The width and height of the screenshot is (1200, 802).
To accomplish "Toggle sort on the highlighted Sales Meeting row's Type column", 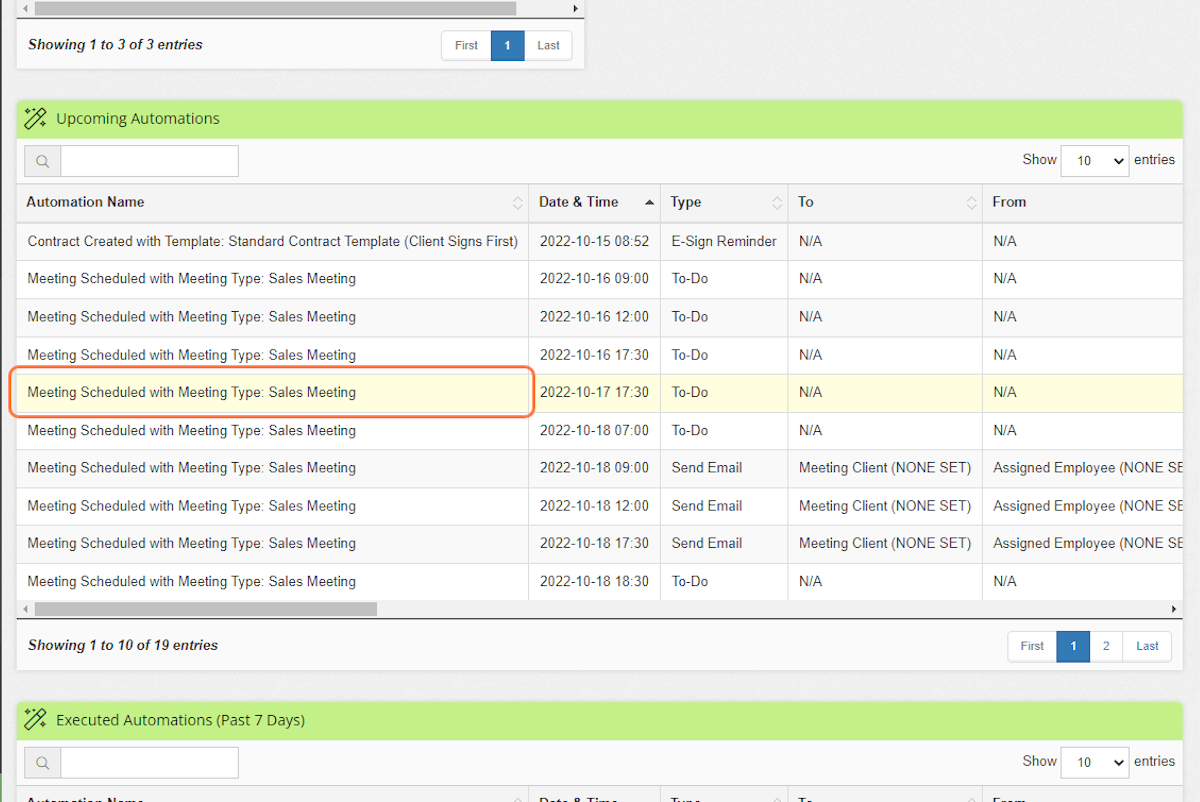I will [777, 203].
